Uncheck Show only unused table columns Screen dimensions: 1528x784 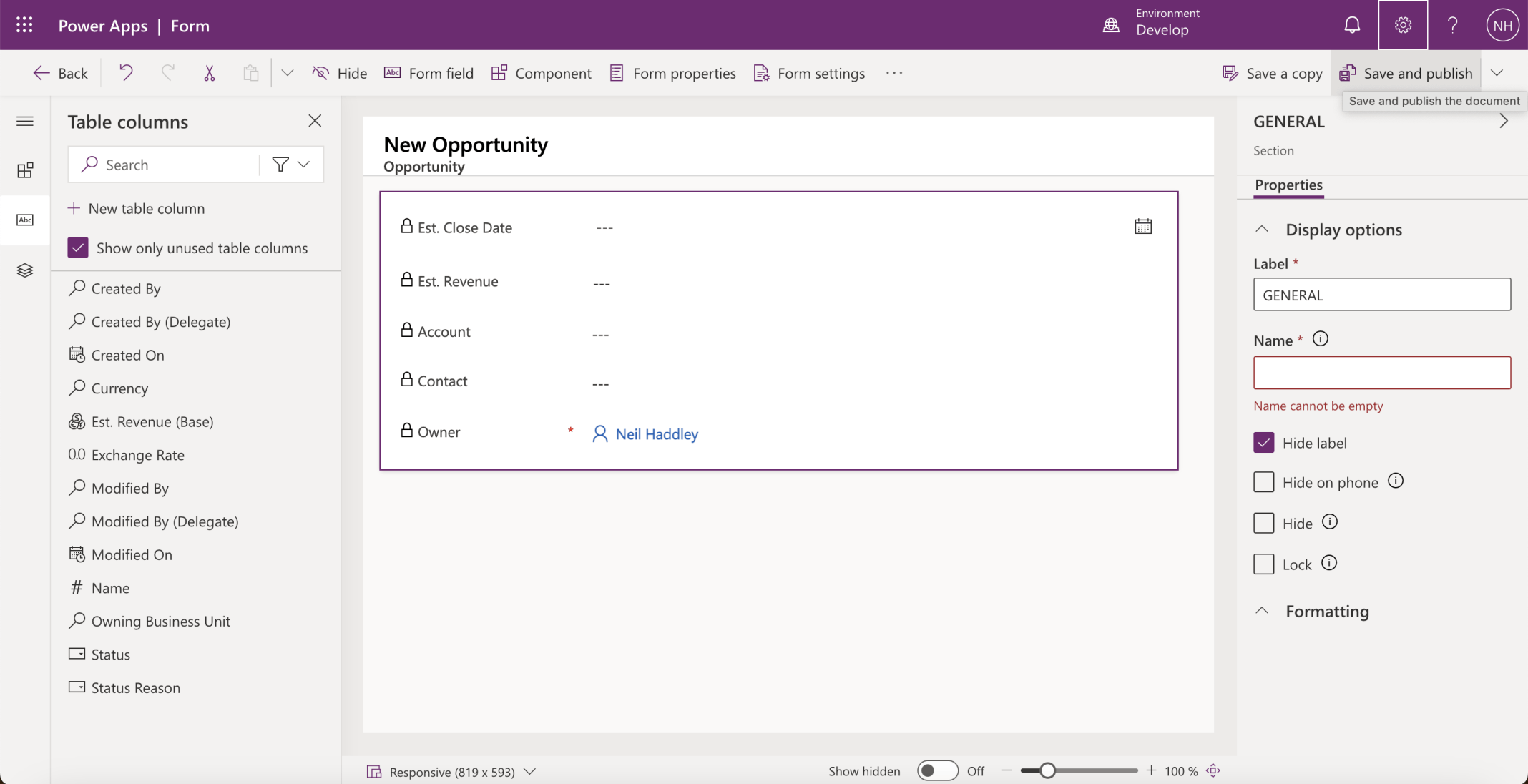78,248
